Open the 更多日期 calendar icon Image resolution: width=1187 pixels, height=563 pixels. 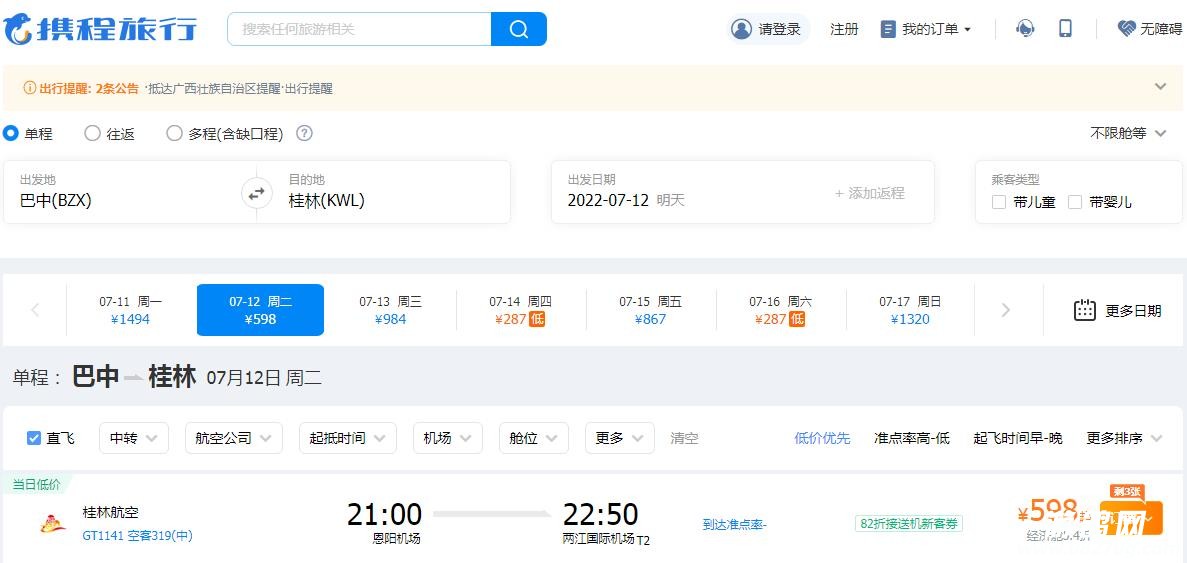1084,310
